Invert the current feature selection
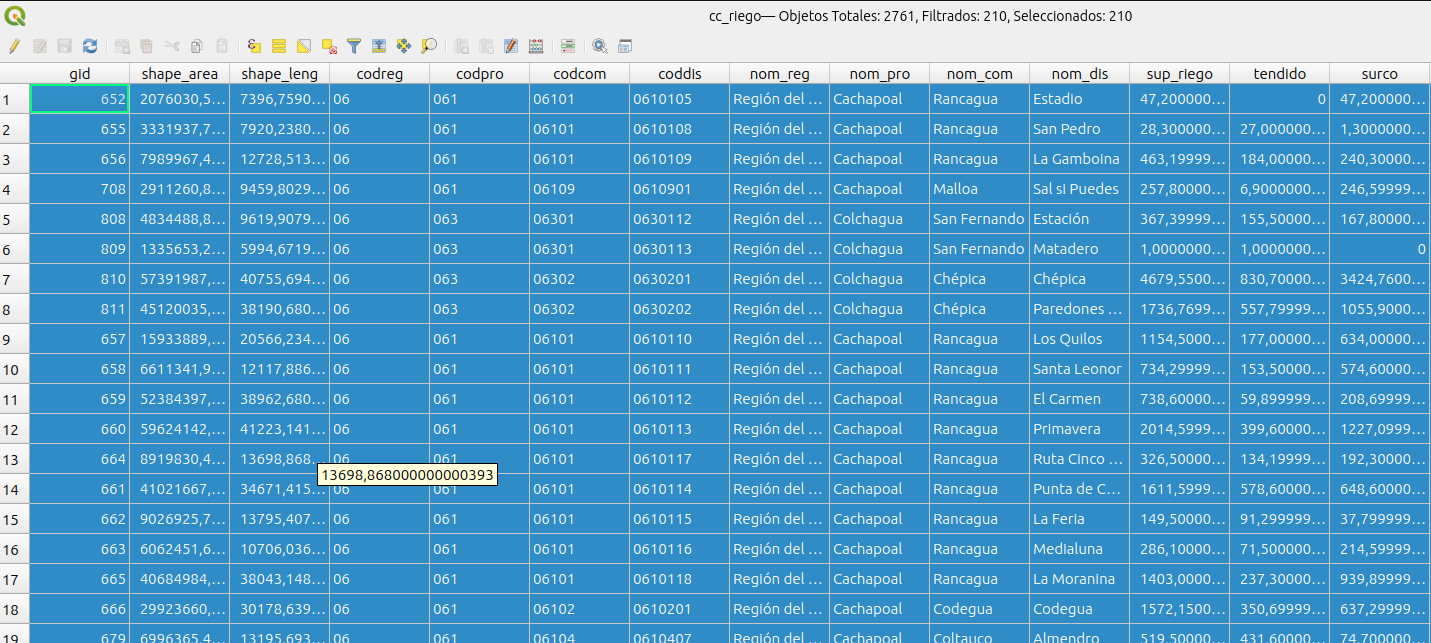Viewport: 1431px width, 643px height. [304, 46]
